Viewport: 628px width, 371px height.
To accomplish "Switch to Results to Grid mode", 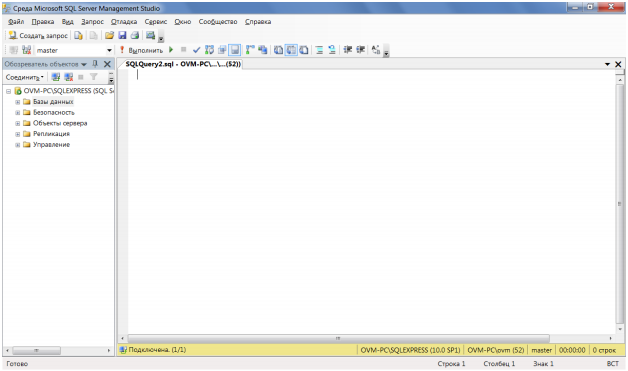I will 291,50.
